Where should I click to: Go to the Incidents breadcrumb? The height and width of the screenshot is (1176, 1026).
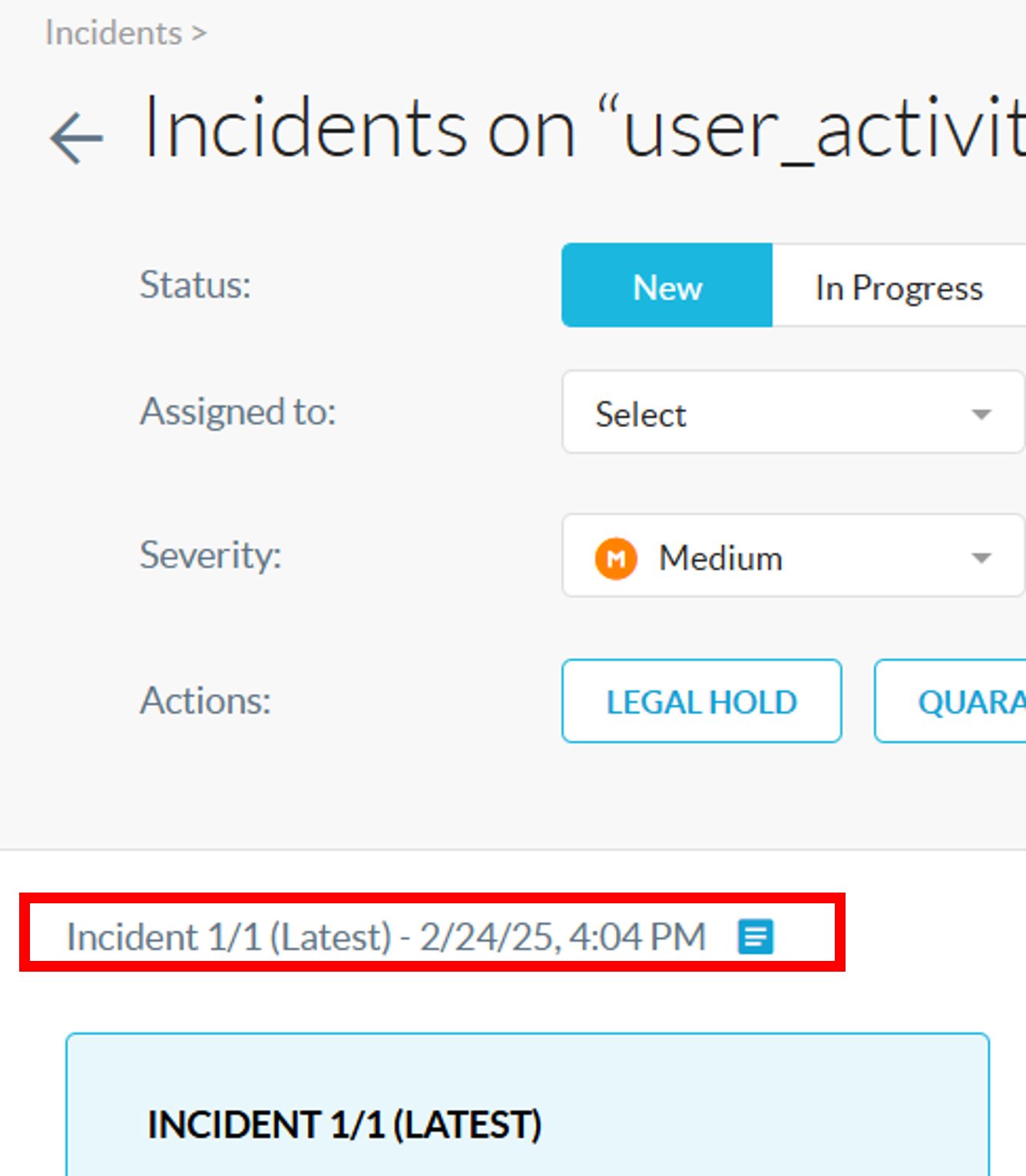(x=114, y=33)
